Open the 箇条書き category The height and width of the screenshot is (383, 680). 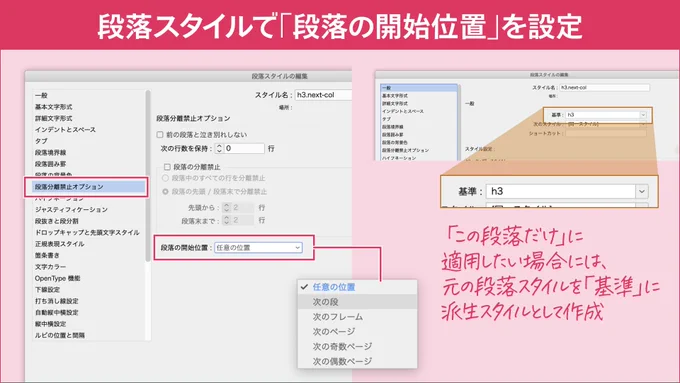tap(47, 255)
